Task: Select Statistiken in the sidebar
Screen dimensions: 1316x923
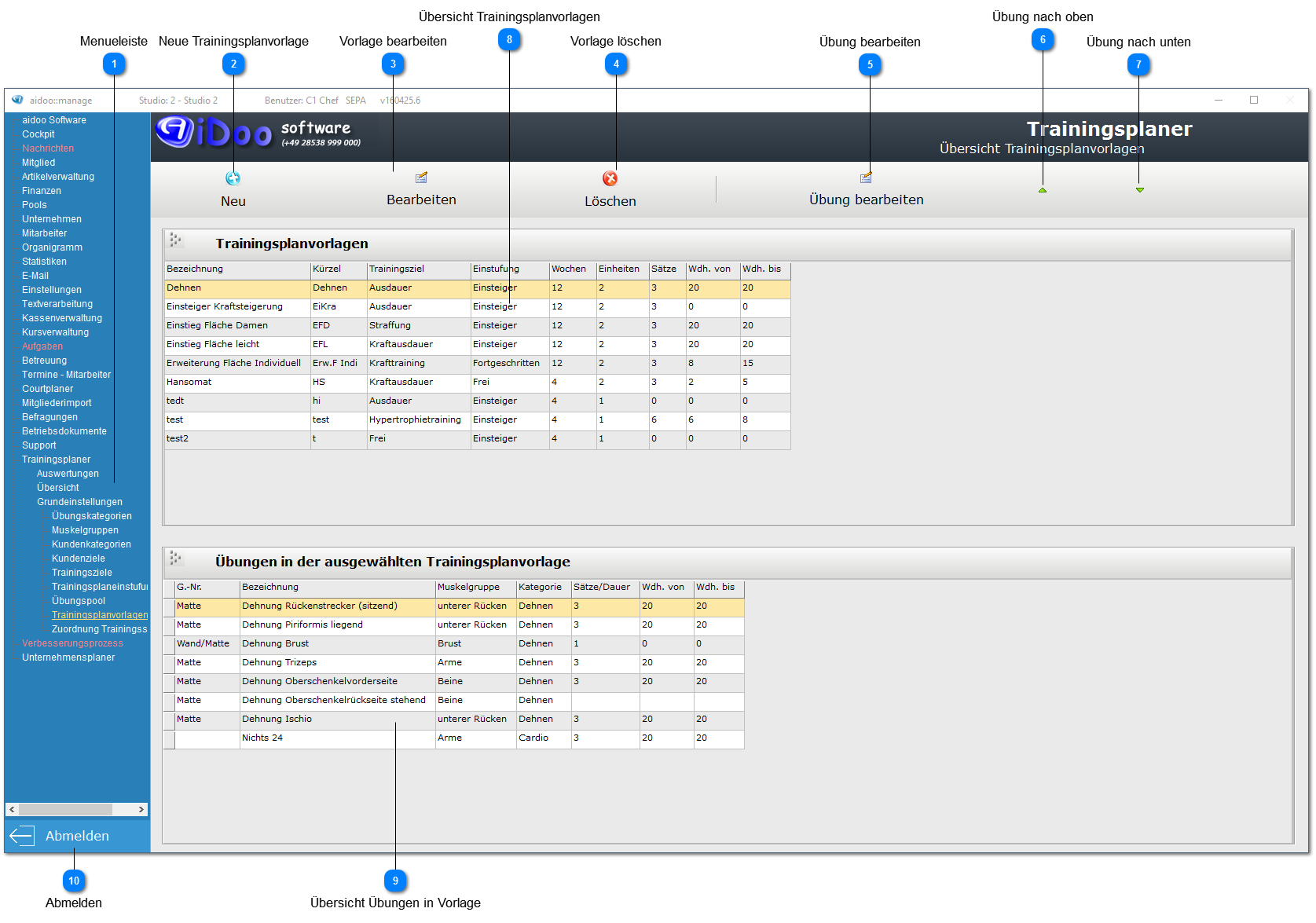Action: pyautogui.click(x=44, y=262)
